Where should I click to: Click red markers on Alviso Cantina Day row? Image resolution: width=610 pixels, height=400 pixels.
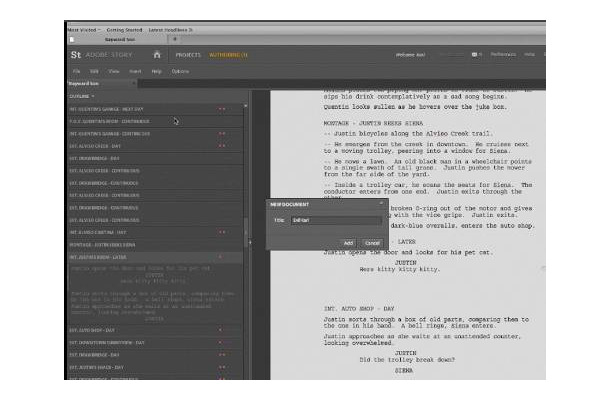coord(222,232)
